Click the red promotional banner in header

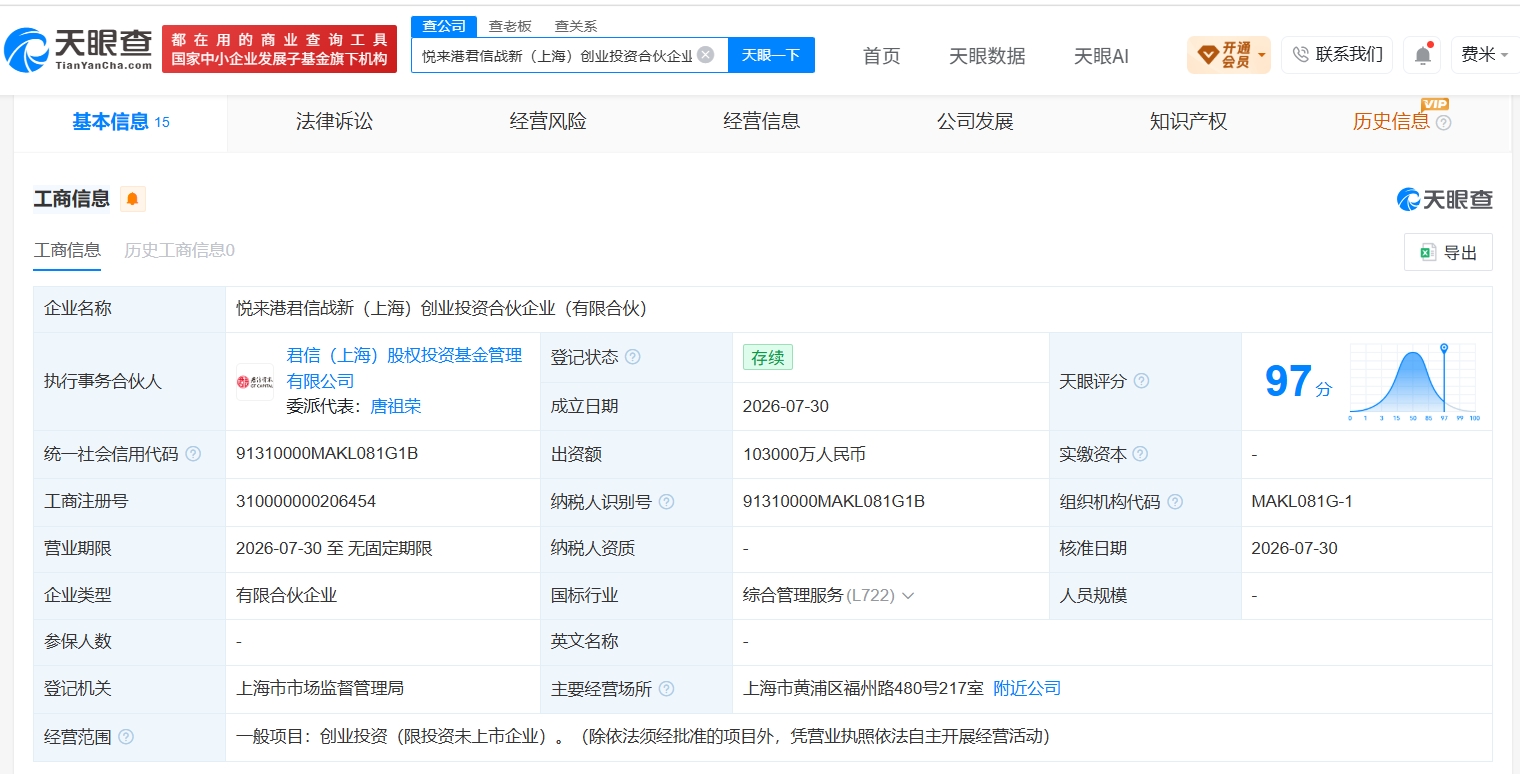pyautogui.click(x=279, y=49)
